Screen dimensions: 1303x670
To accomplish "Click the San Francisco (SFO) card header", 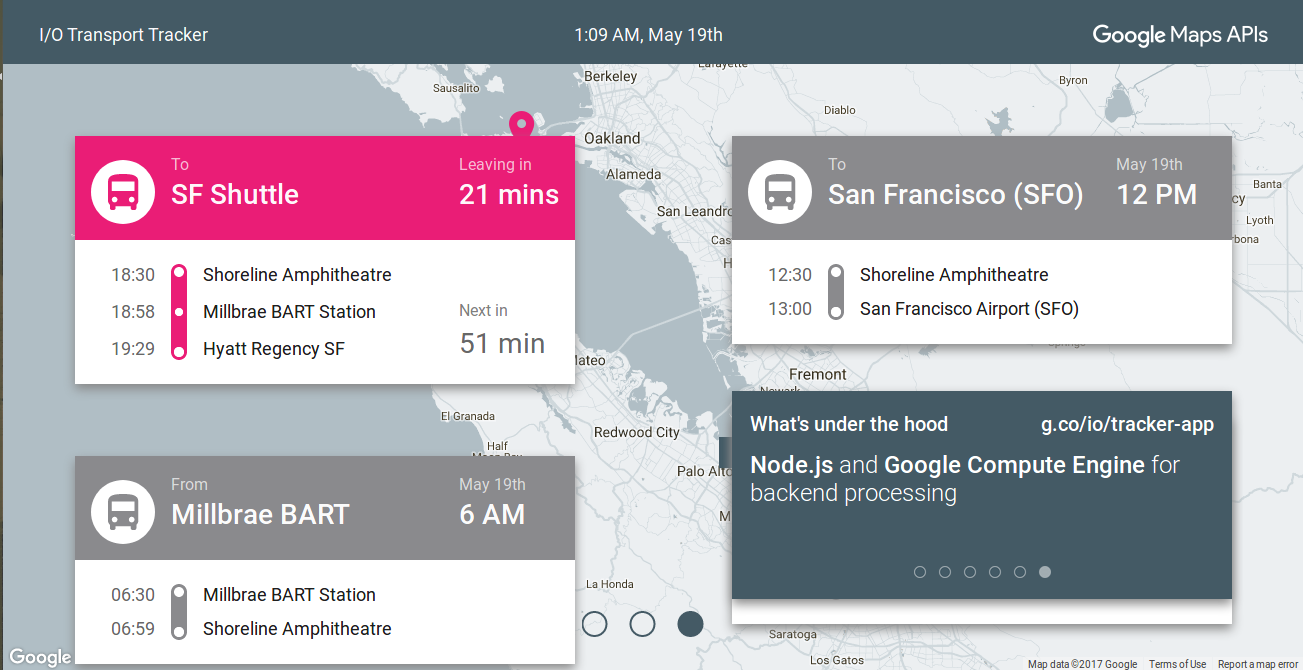I will click(x=982, y=188).
